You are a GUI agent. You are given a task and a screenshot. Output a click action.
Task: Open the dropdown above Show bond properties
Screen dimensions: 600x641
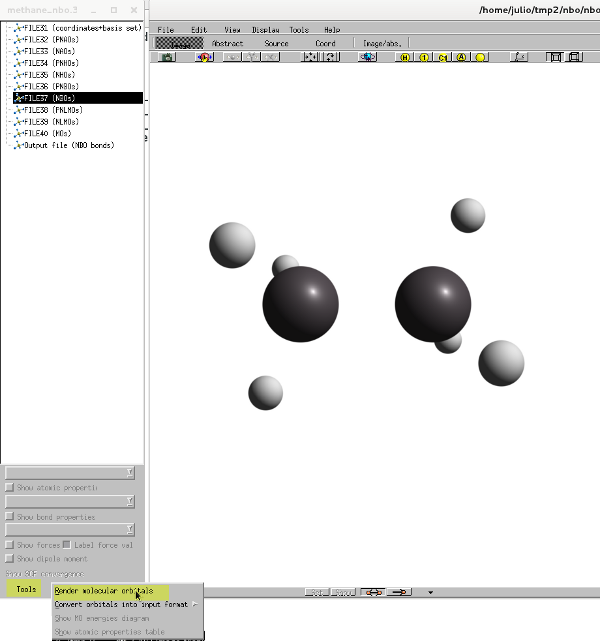point(70,501)
